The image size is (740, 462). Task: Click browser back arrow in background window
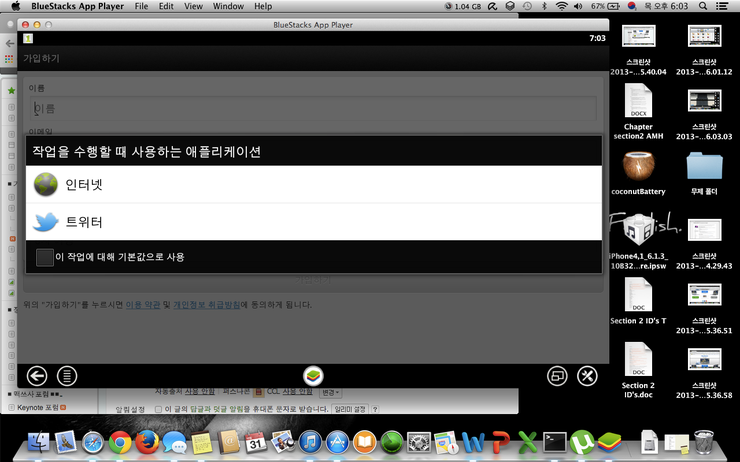pyautogui.click(x=9, y=43)
